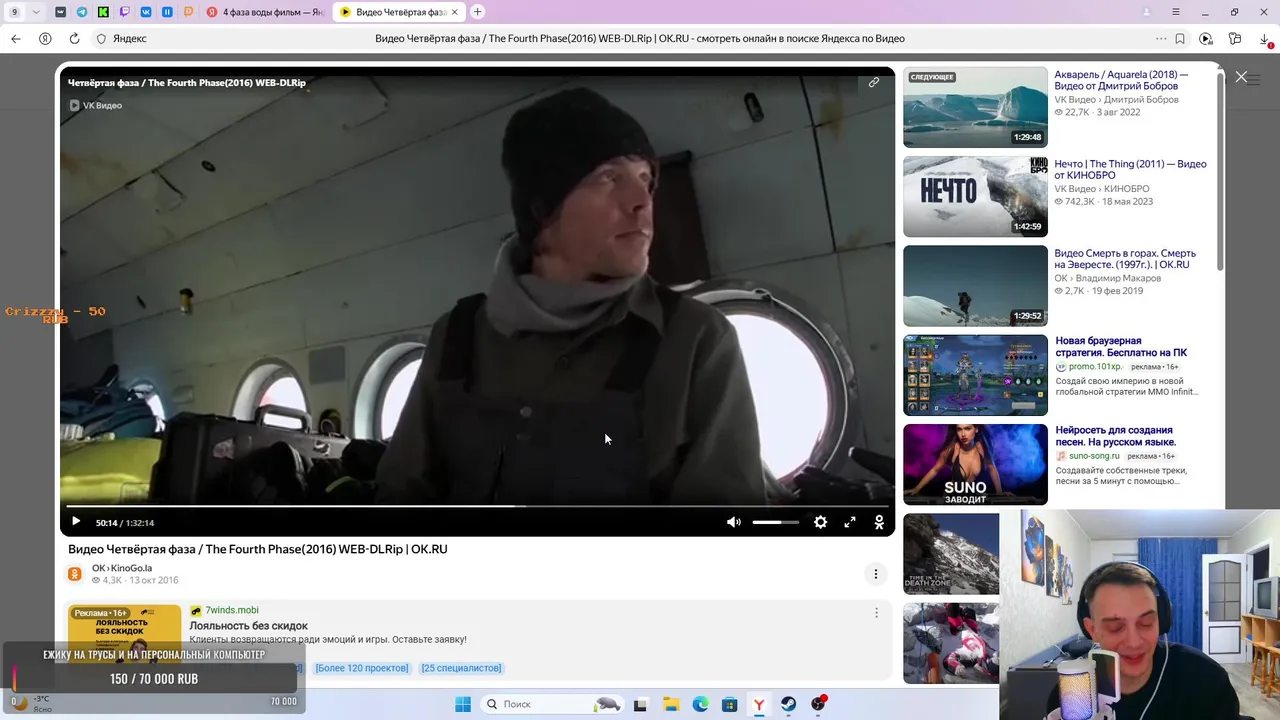Open ad options three-dot menu
This screenshot has width=1280, height=720.
pyautogui.click(x=876, y=613)
